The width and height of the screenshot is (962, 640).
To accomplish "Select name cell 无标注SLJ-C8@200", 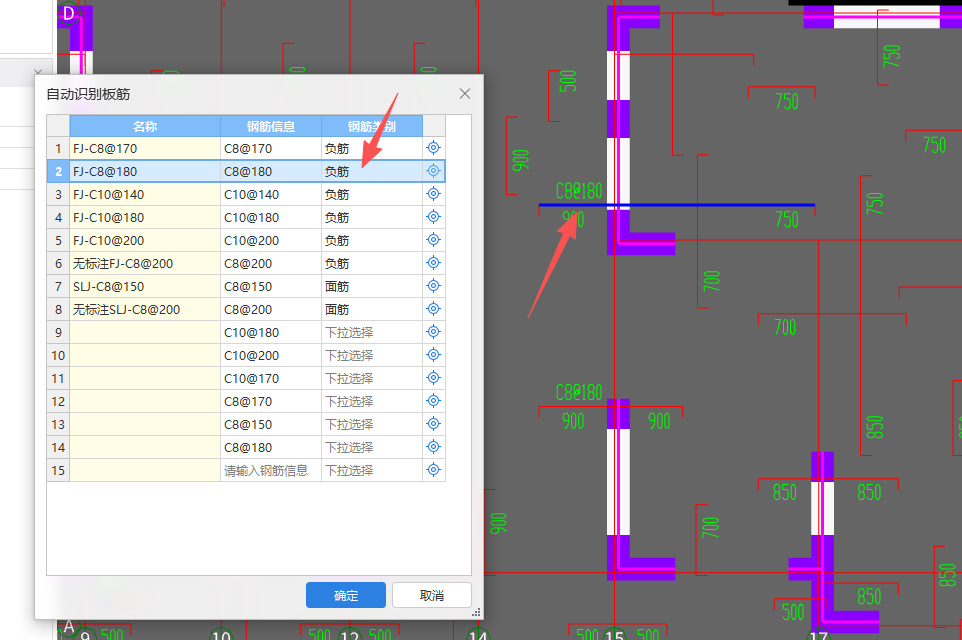I will click(x=145, y=309).
